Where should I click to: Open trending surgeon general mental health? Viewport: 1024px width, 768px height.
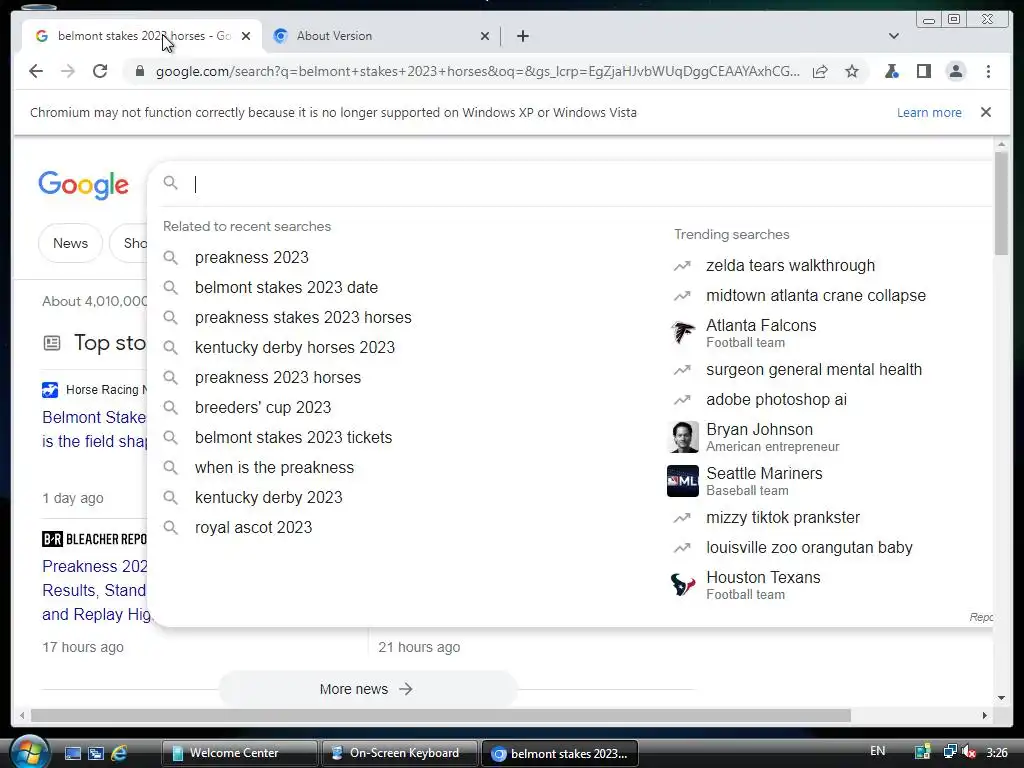coord(814,370)
